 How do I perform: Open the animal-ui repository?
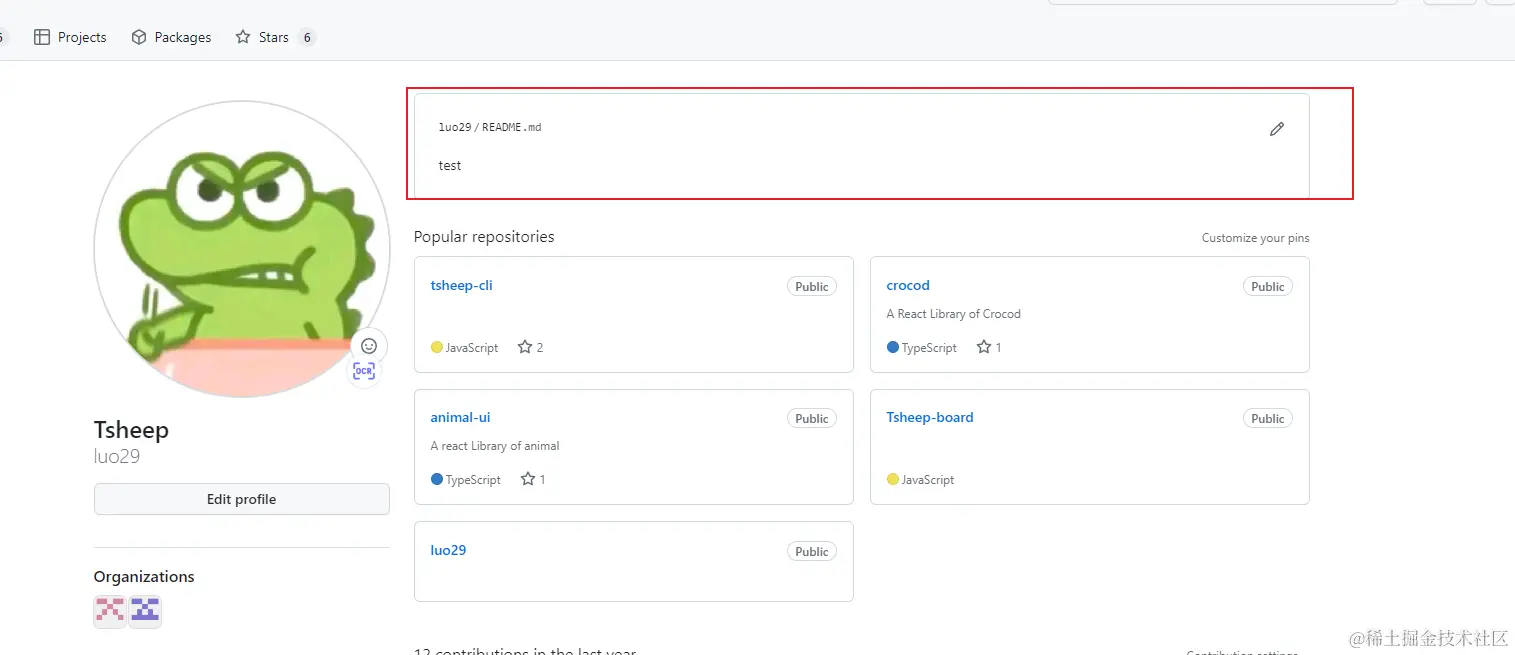[460, 417]
